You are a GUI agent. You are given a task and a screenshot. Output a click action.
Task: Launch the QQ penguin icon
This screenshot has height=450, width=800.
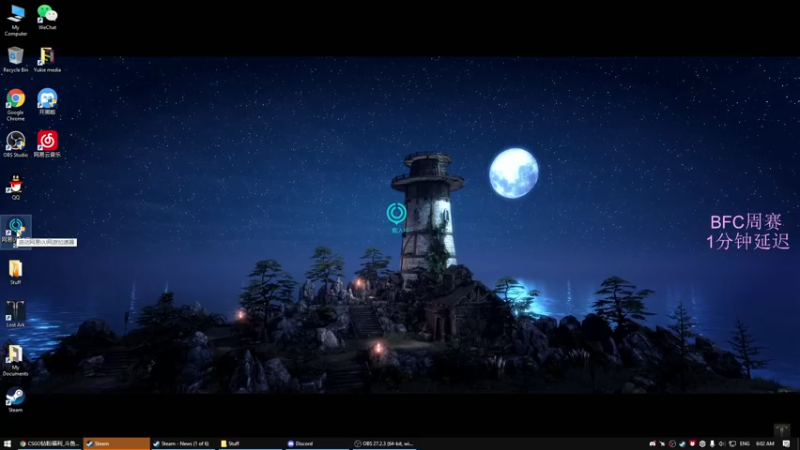tap(15, 187)
